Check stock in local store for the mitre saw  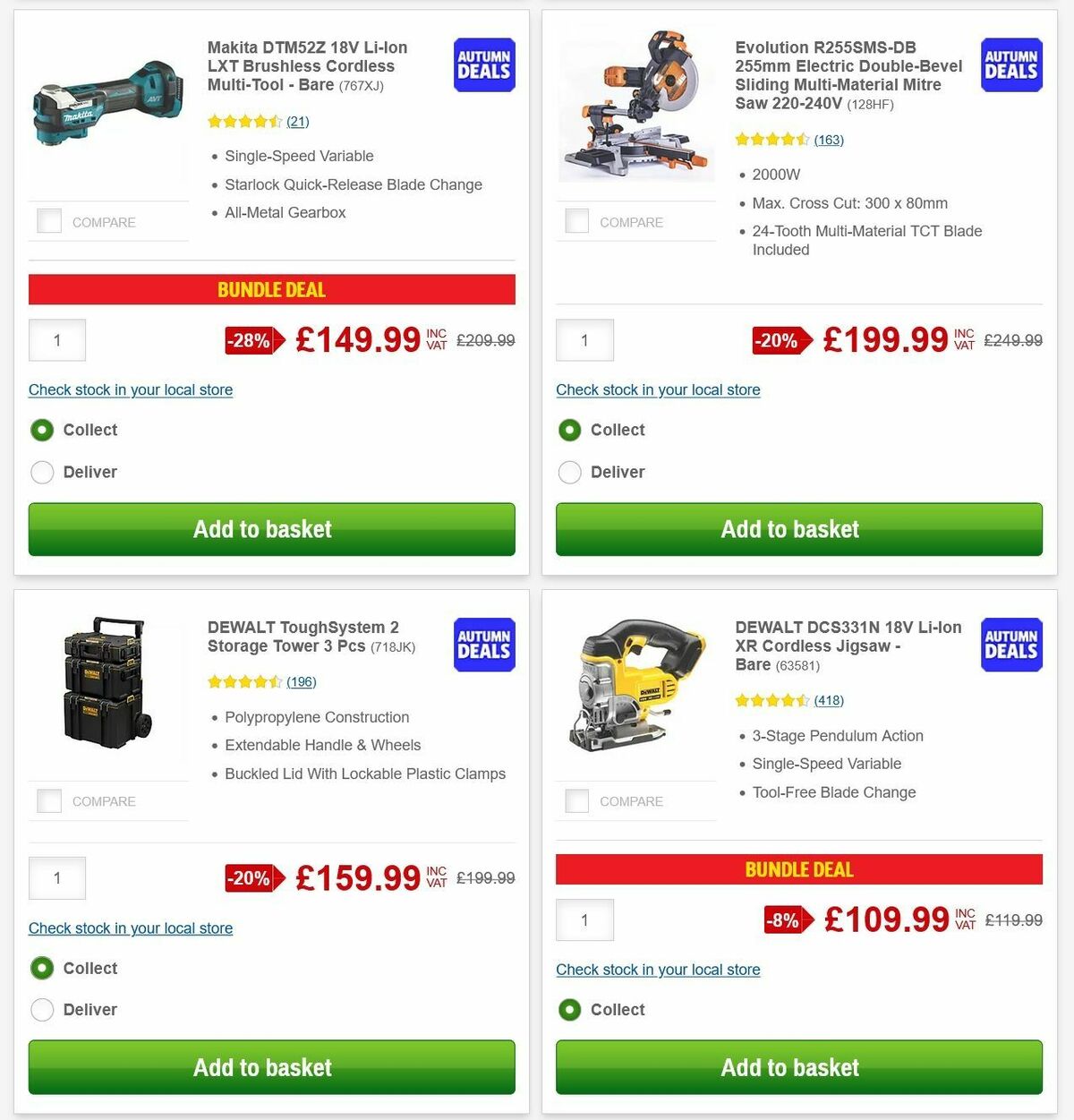click(658, 389)
